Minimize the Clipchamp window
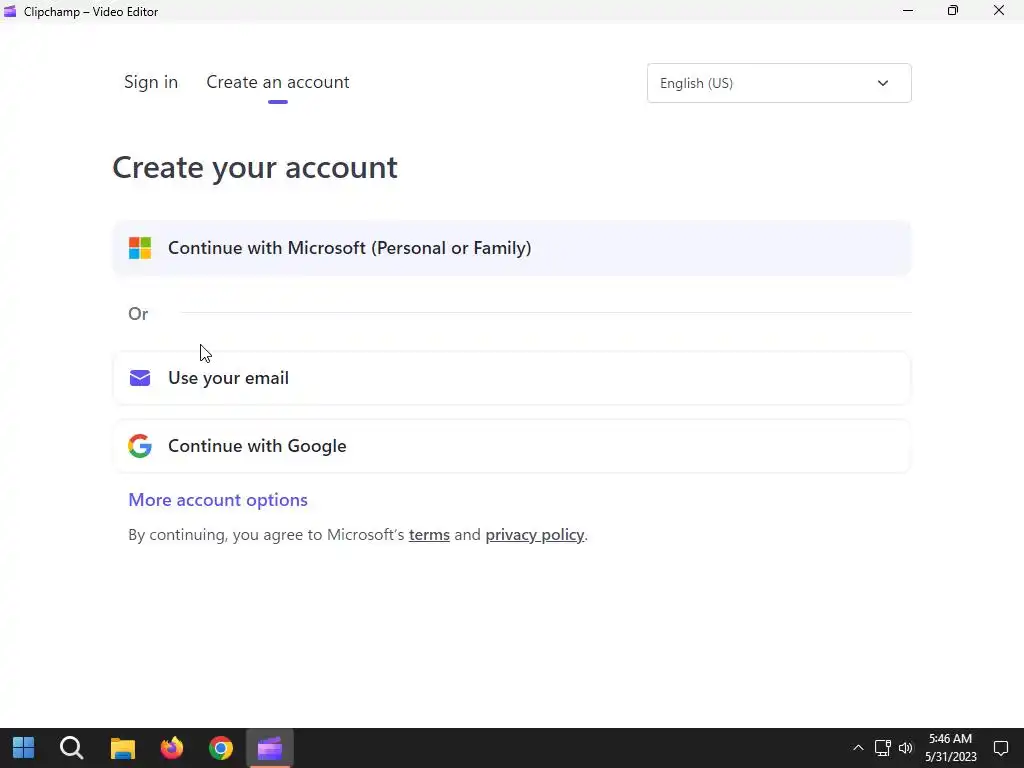 point(908,11)
